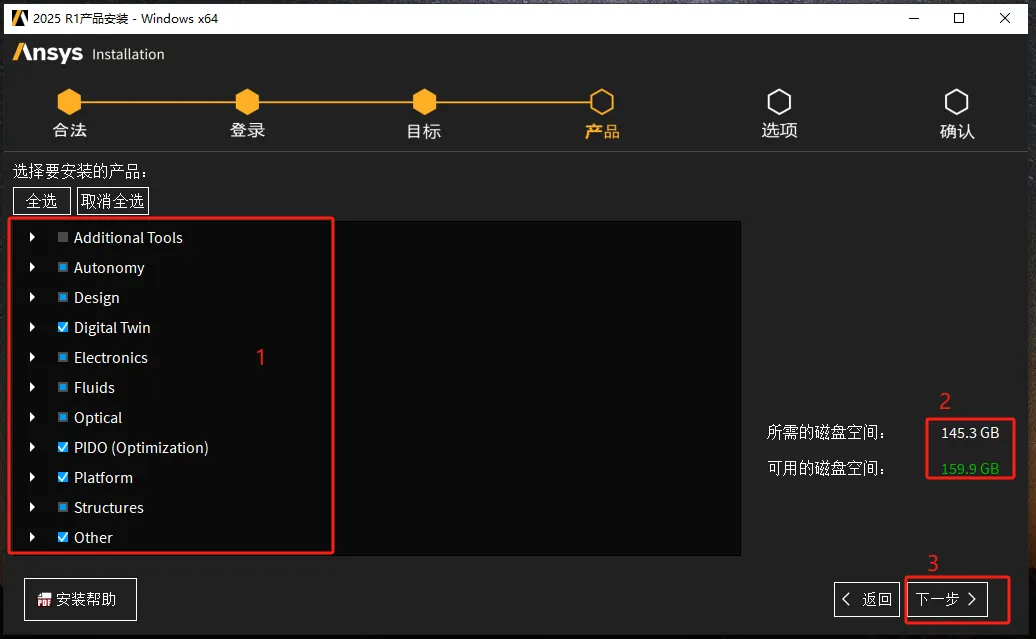Toggle the Fluids checkbox
Screen dimensions: 1036x639
tap(63, 387)
